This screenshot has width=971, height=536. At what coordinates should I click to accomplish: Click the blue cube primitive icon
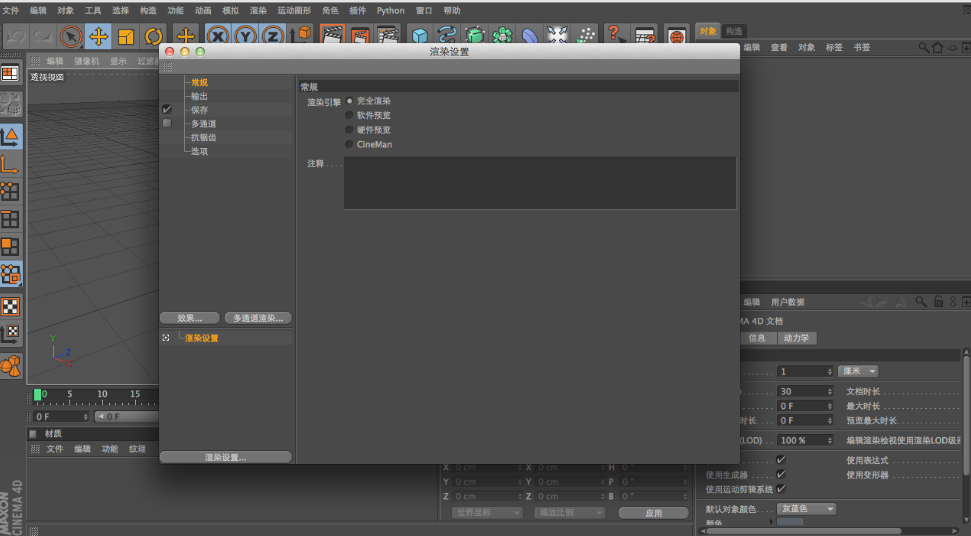(x=420, y=36)
